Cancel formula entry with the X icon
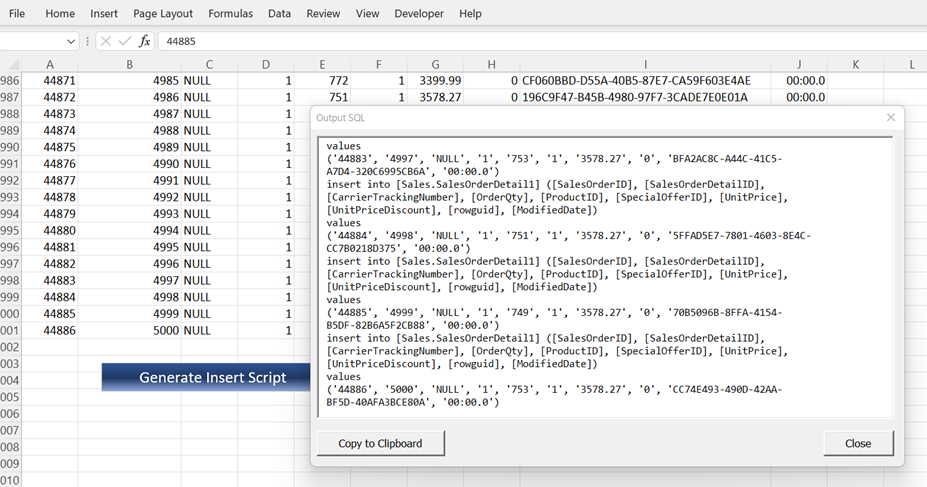927x487 pixels. point(106,41)
